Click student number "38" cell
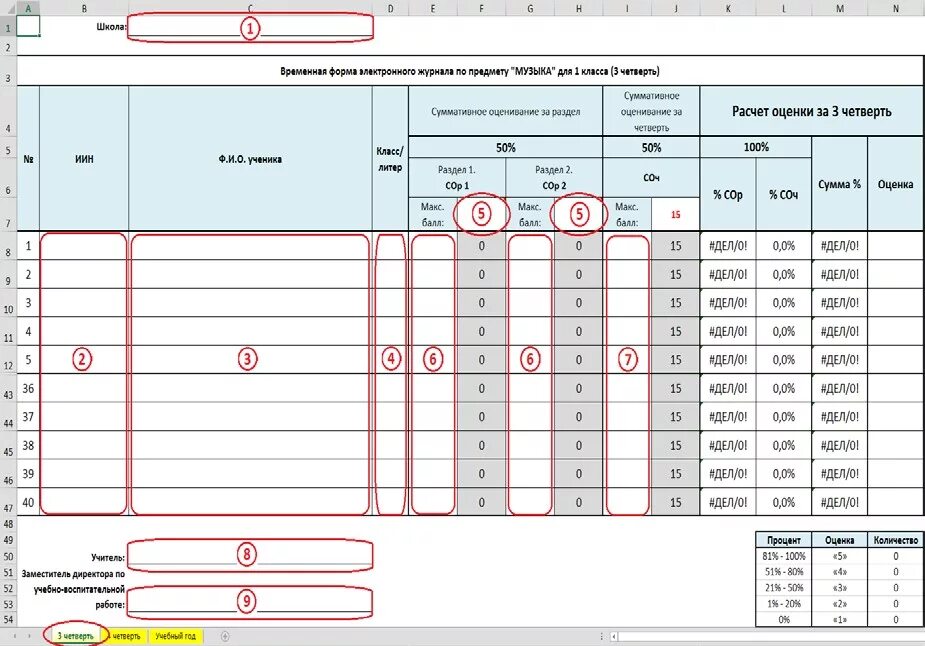 point(28,445)
